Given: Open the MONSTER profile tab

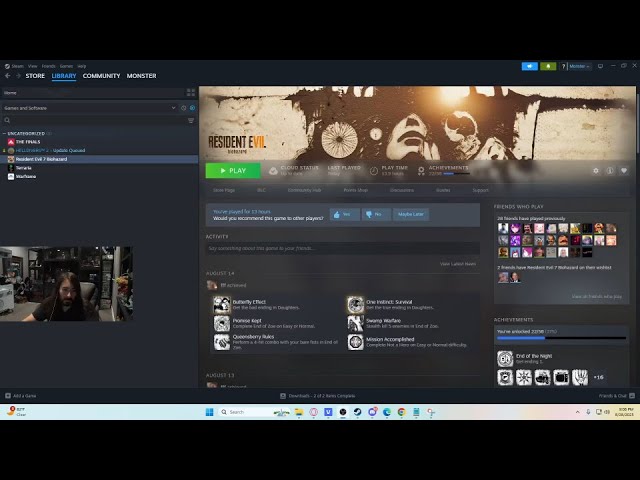Looking at the screenshot, I should [x=141, y=76].
